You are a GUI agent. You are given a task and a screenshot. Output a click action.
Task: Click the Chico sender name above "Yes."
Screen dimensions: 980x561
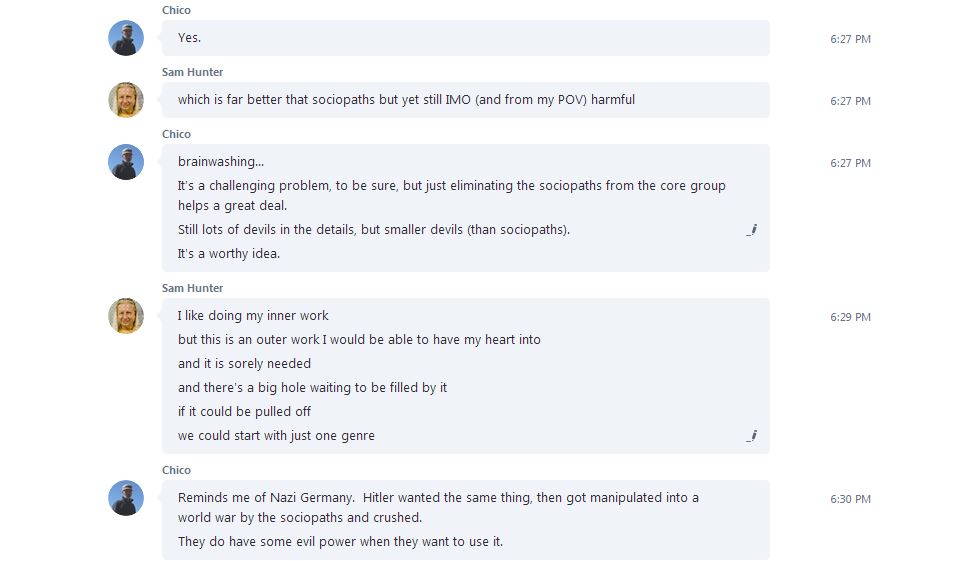pos(176,10)
